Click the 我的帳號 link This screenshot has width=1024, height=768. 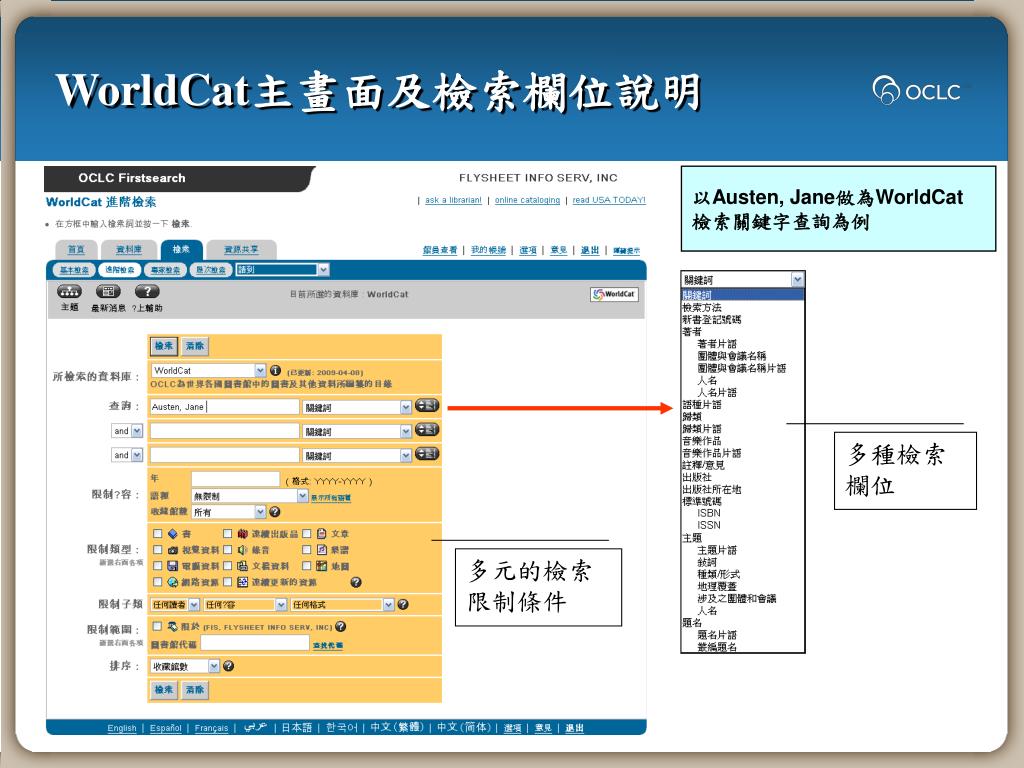[x=488, y=250]
